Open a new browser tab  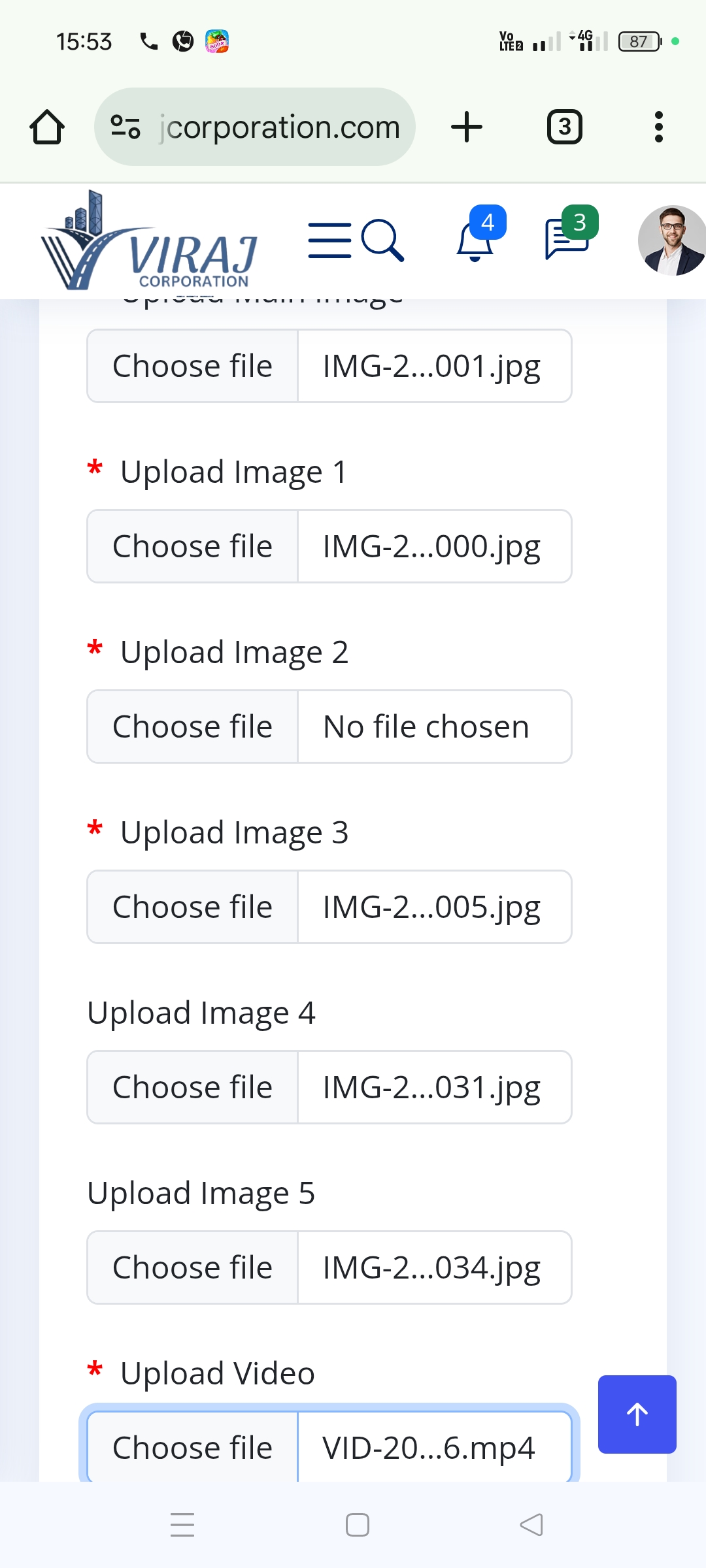coord(467,127)
